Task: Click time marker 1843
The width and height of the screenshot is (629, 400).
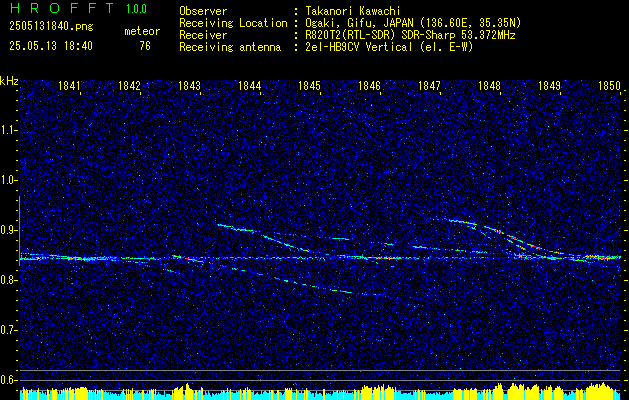Action: (189, 86)
